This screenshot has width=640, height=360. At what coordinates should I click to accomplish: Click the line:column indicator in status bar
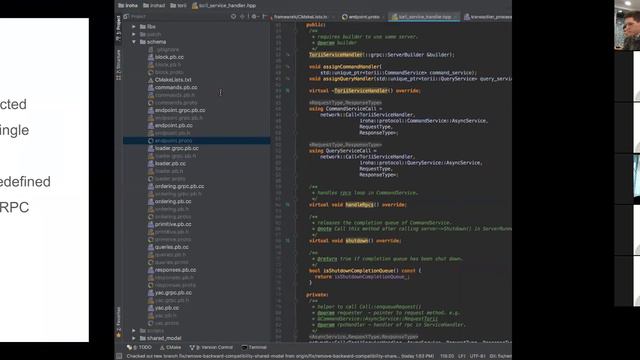pyautogui.click(x=447, y=356)
